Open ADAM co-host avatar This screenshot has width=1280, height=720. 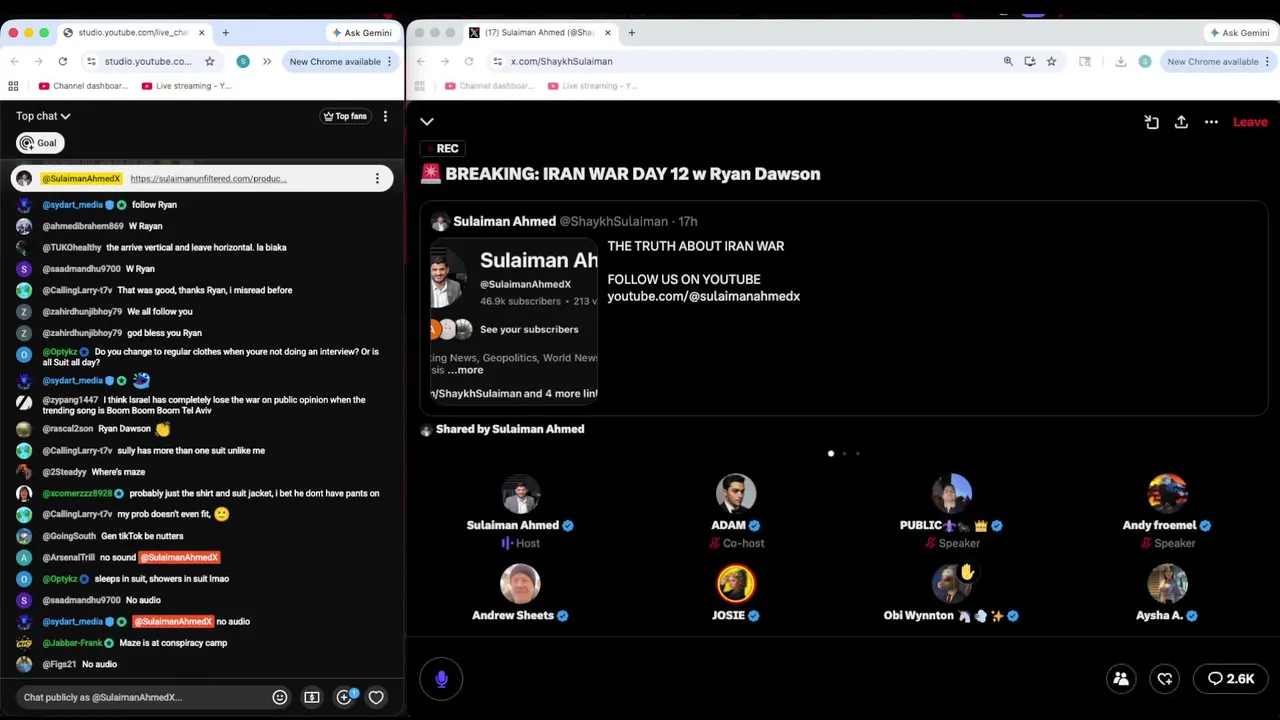736,494
